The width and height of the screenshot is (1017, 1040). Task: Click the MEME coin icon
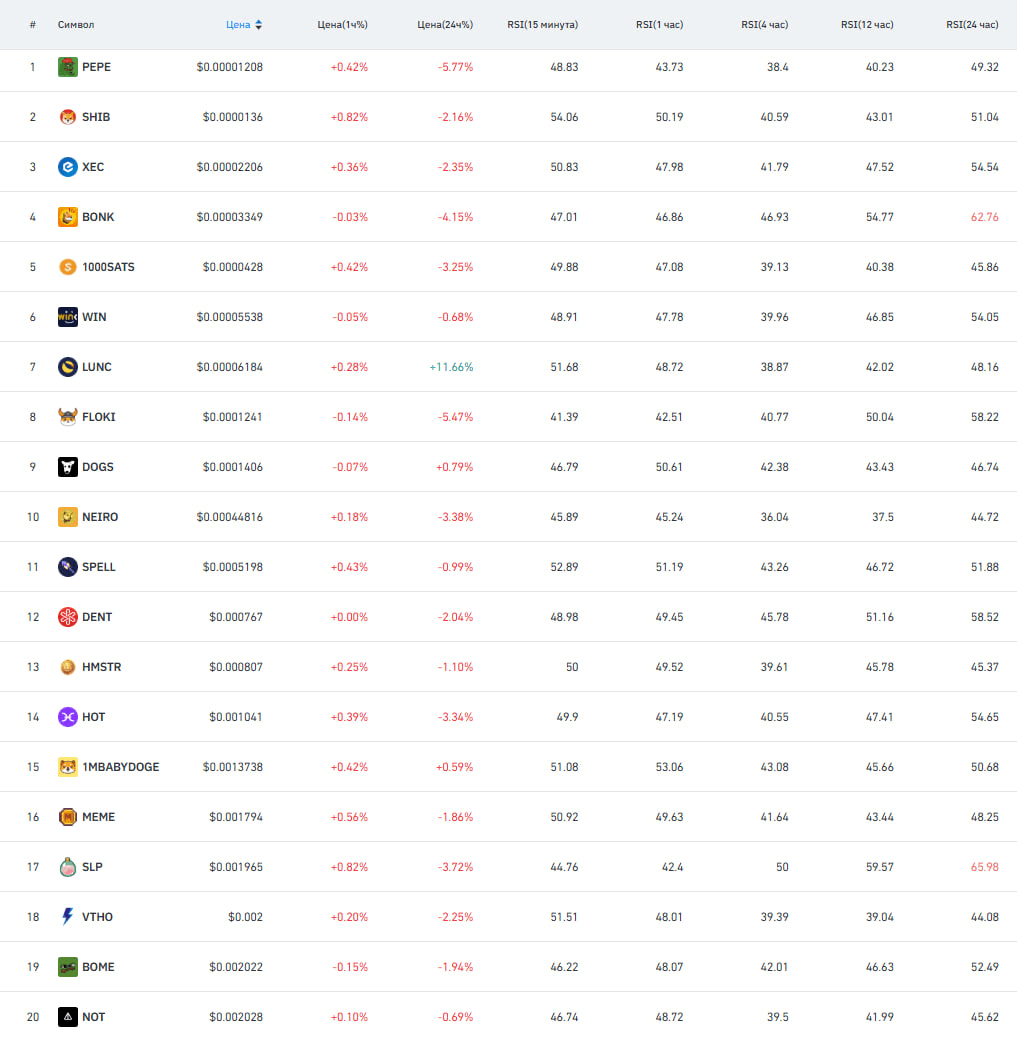tap(68, 817)
